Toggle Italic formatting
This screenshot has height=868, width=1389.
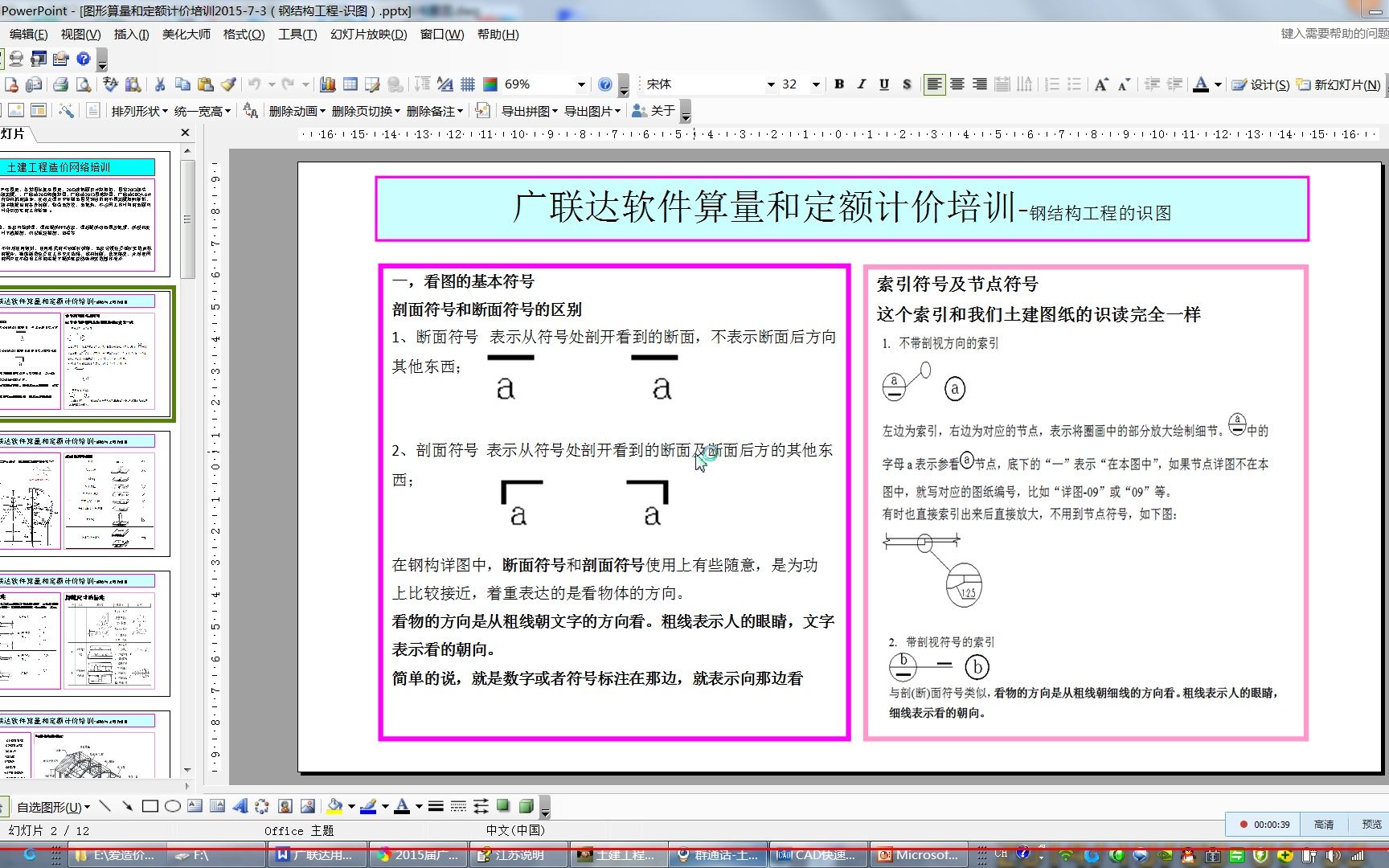(862, 84)
